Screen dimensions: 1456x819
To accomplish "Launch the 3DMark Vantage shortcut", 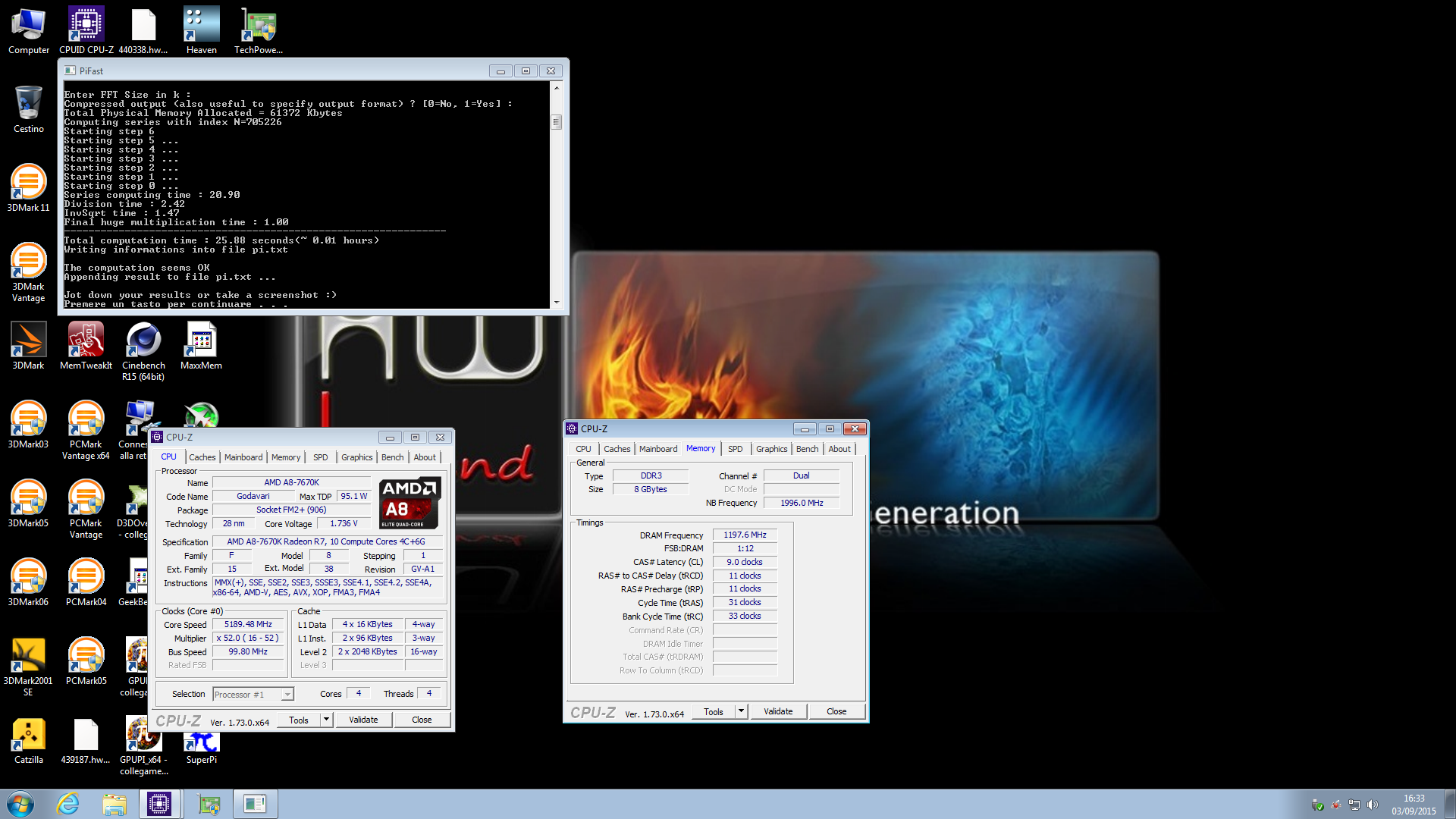I will click(29, 273).
